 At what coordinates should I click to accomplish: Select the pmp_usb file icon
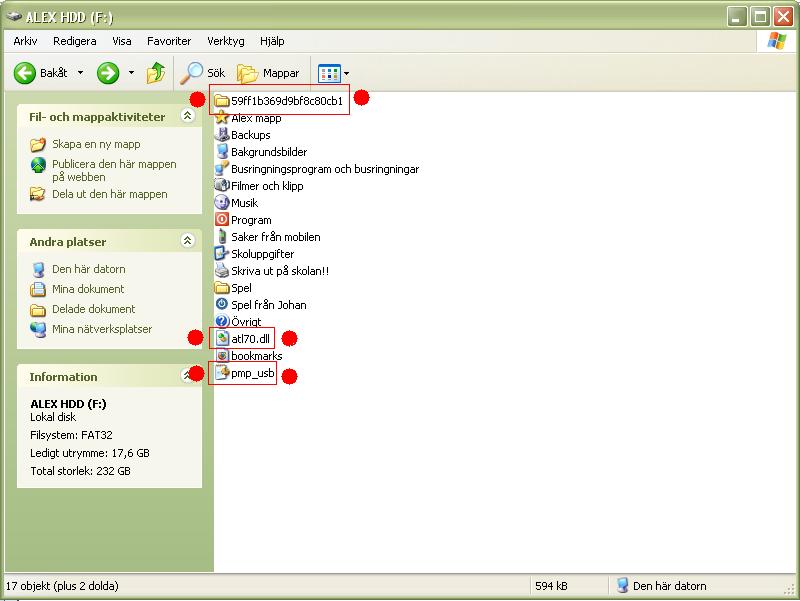click(x=222, y=373)
